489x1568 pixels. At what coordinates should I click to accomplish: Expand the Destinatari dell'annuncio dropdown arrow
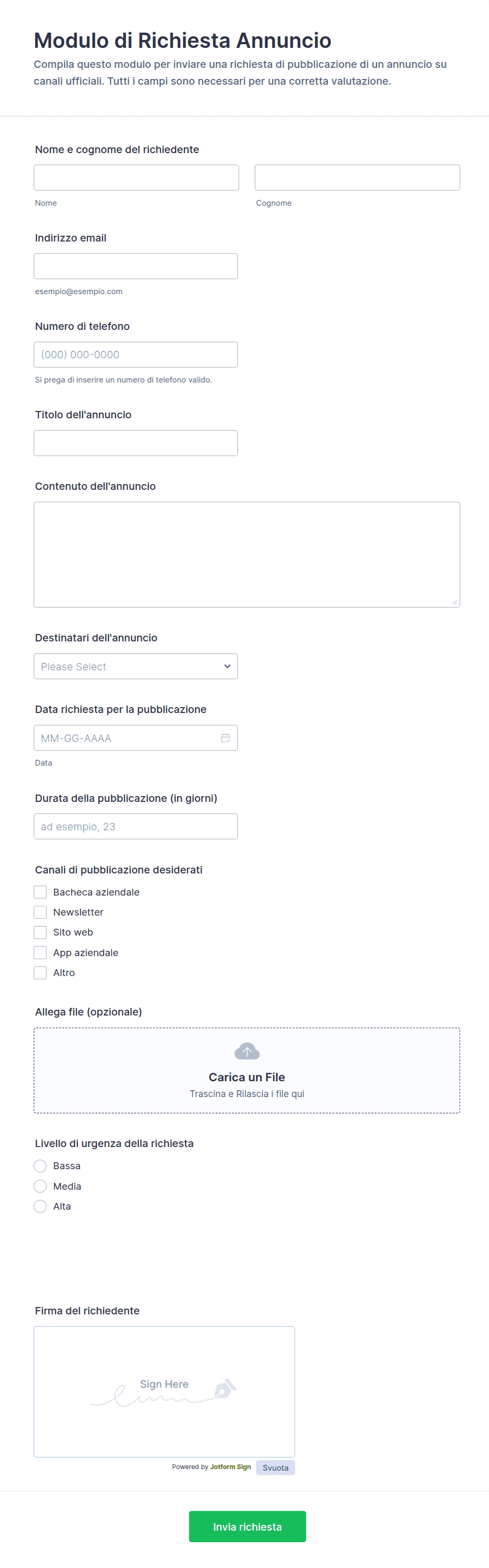(x=228, y=667)
